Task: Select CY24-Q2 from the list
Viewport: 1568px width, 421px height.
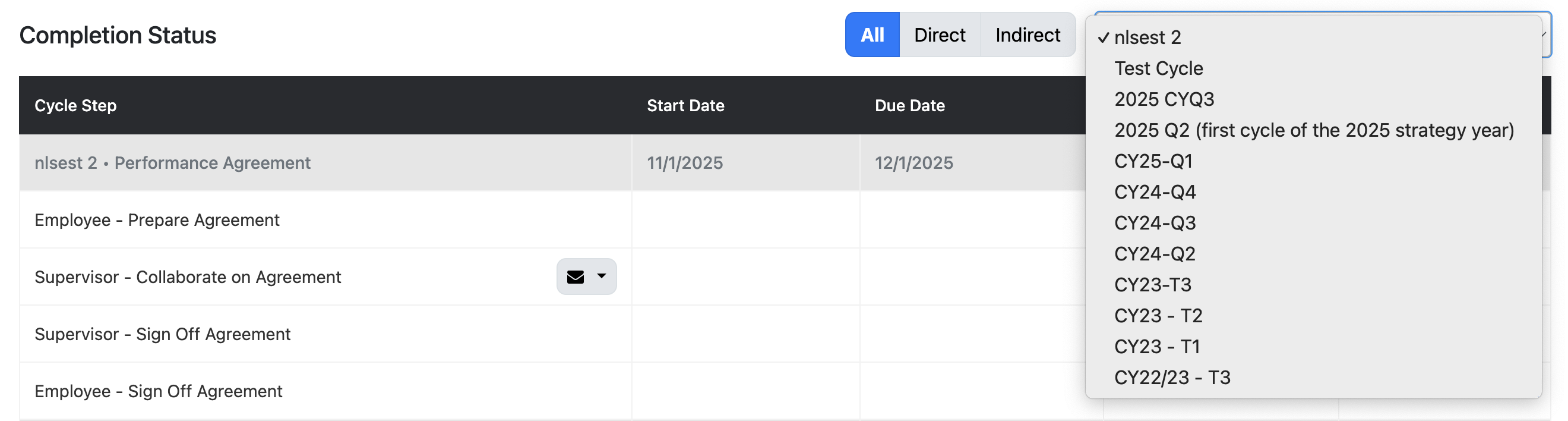Action: [x=1155, y=253]
